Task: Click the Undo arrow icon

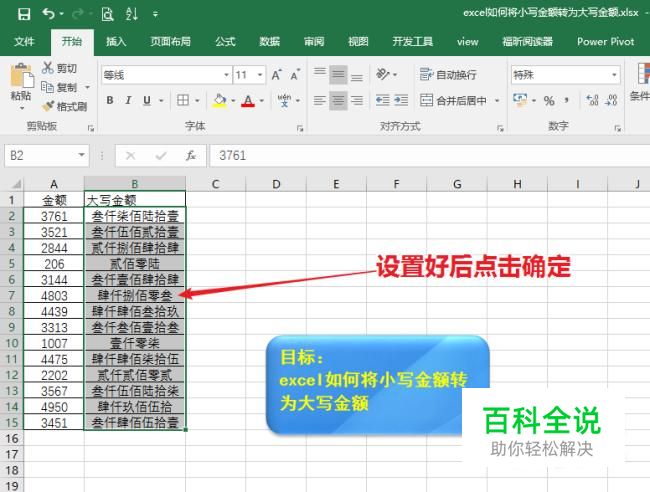Action: pos(48,14)
